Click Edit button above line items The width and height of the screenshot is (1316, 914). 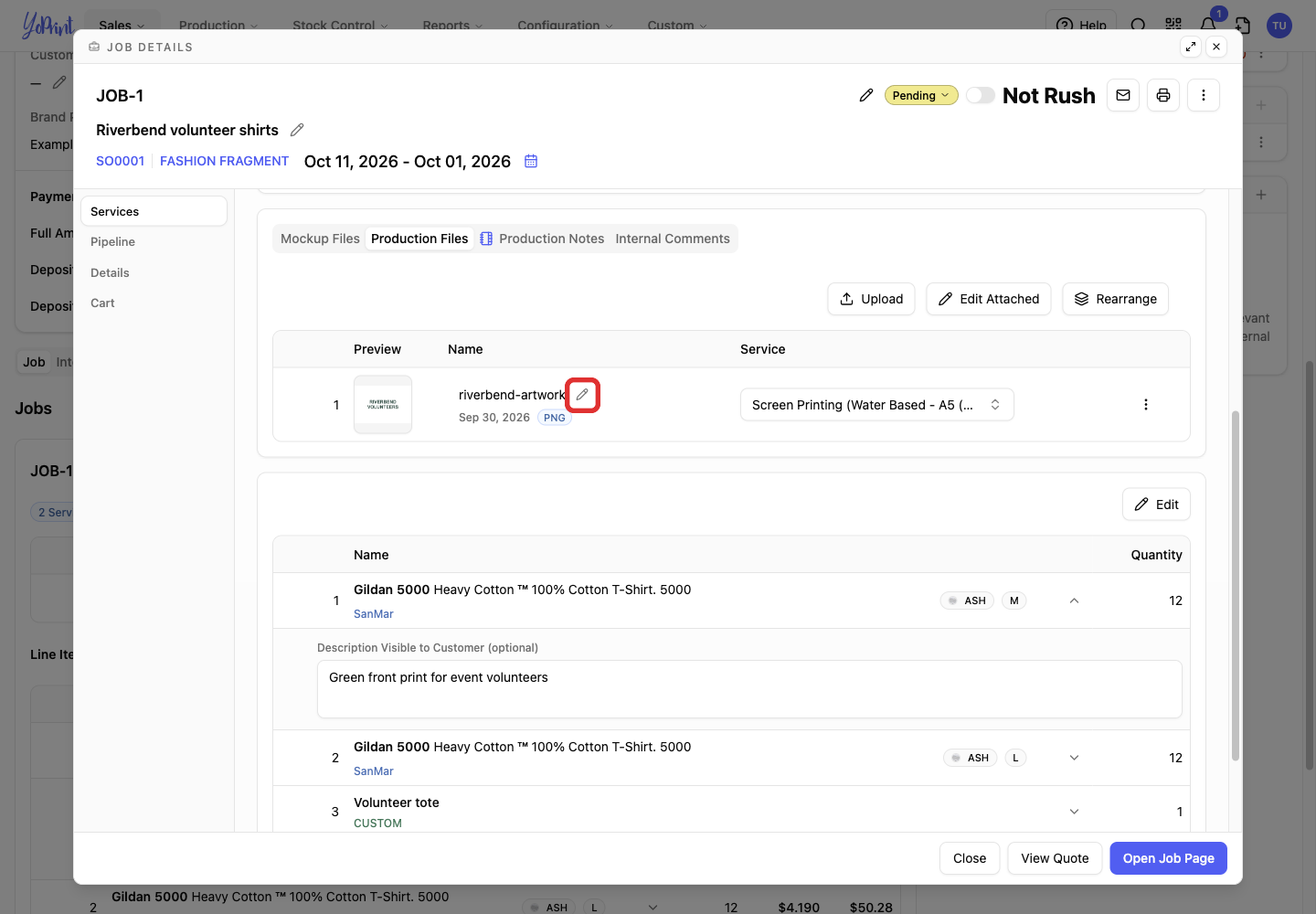click(1156, 505)
